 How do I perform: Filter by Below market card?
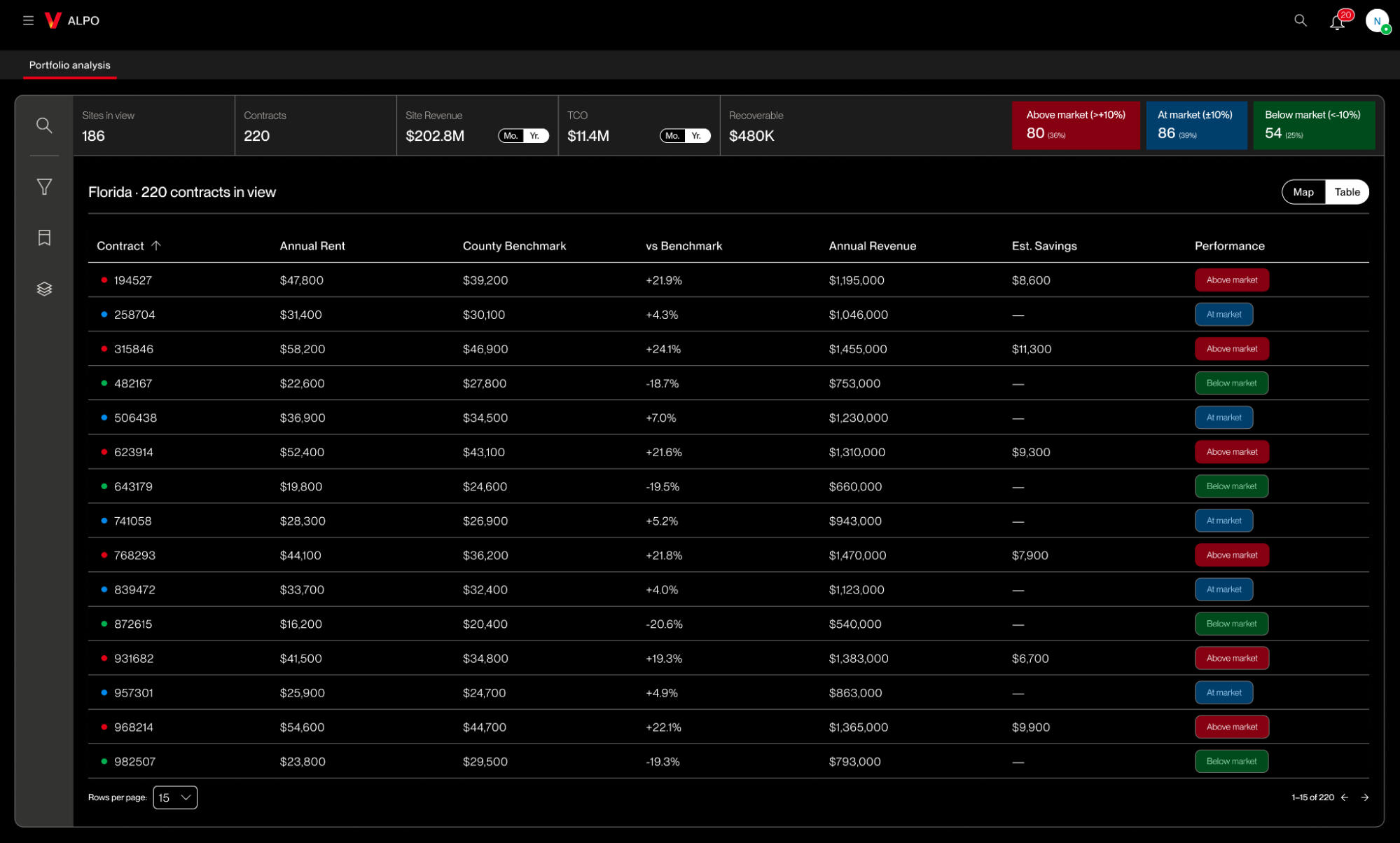click(1314, 125)
